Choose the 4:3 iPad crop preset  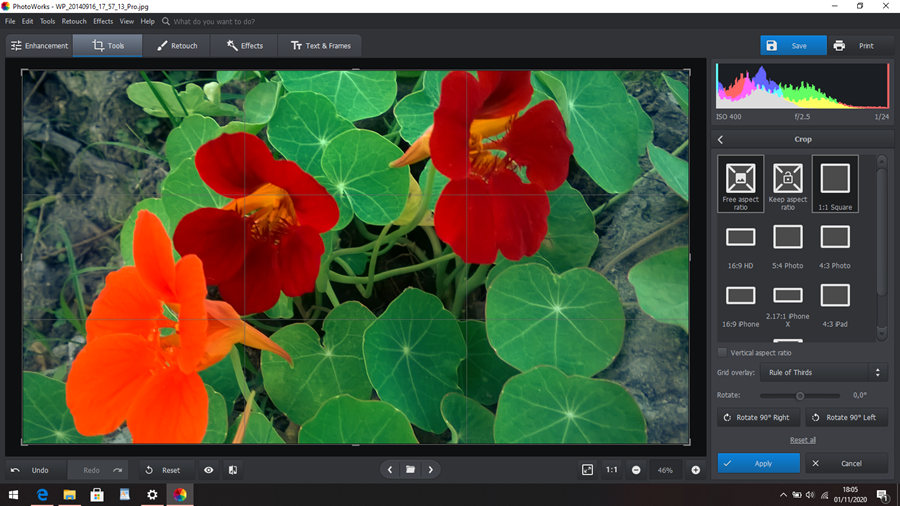(x=835, y=306)
